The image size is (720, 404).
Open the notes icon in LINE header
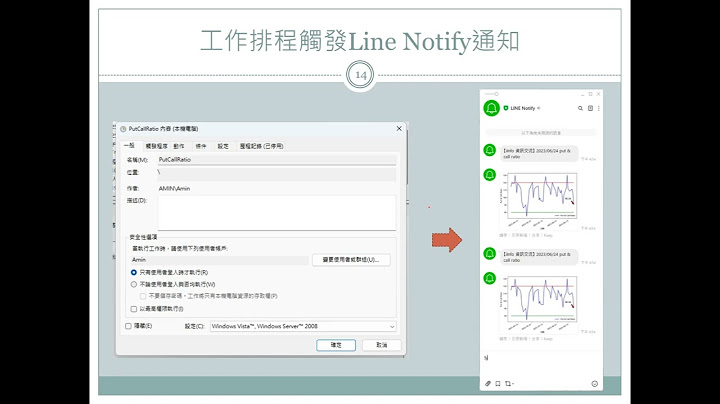coord(590,108)
